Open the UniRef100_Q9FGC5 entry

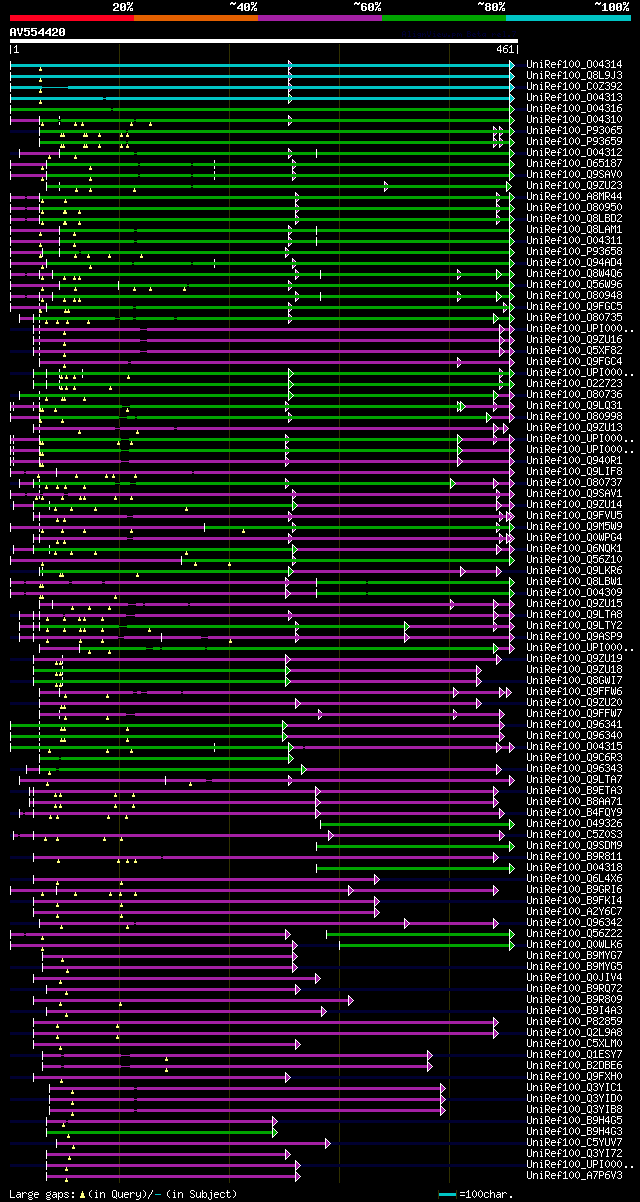tap(574, 306)
